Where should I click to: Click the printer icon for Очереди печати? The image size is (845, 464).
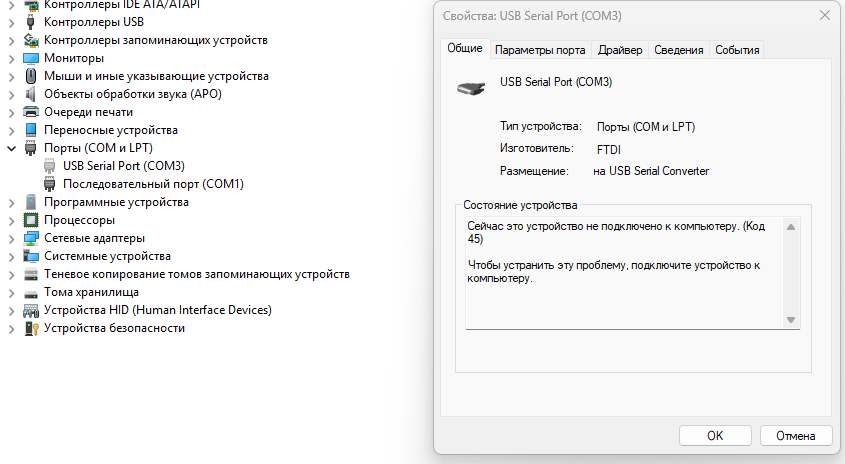pos(31,112)
